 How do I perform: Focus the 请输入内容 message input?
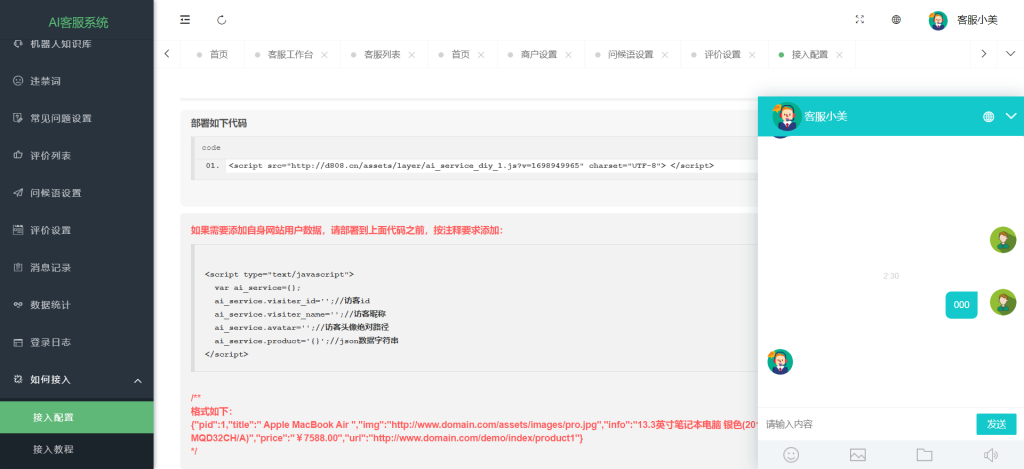pyautogui.click(x=866, y=424)
